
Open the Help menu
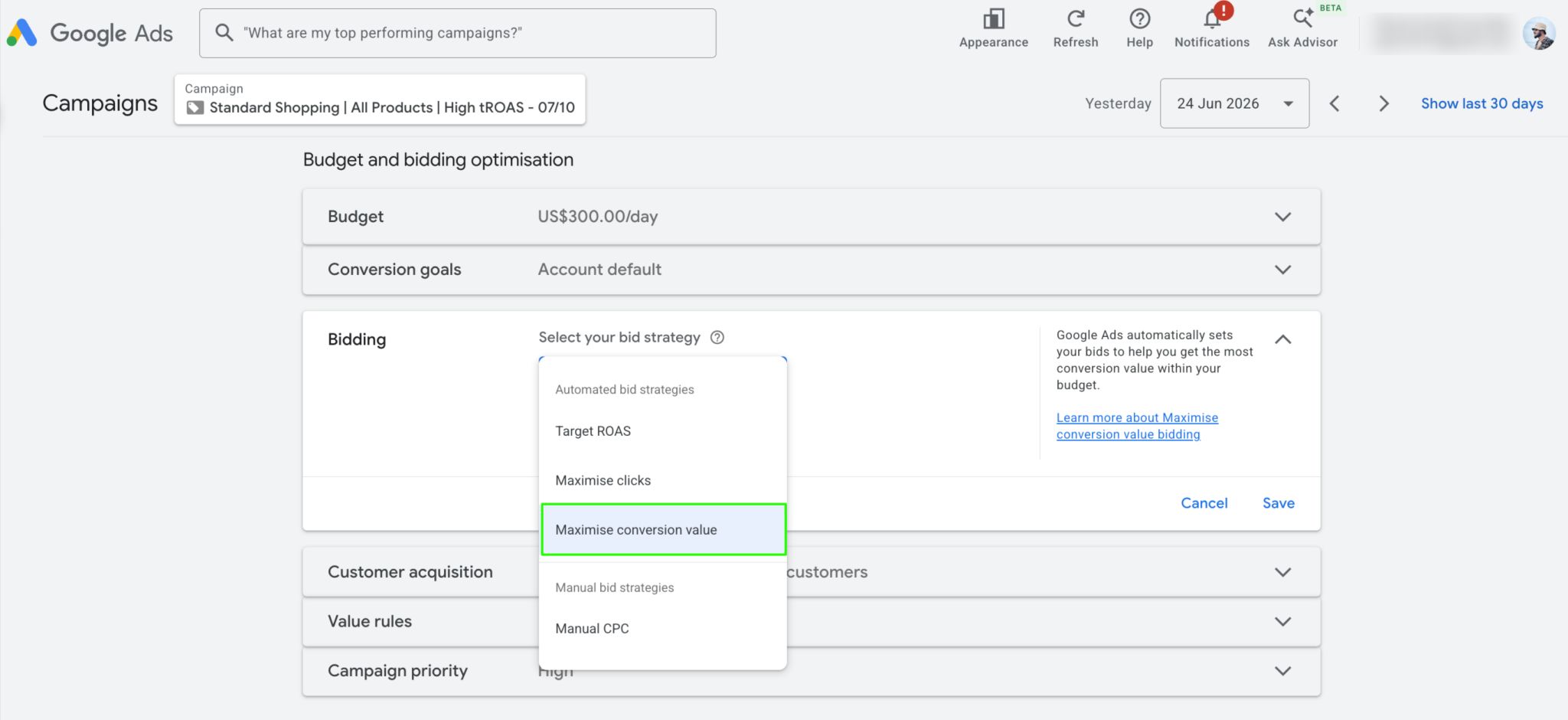click(x=1139, y=28)
